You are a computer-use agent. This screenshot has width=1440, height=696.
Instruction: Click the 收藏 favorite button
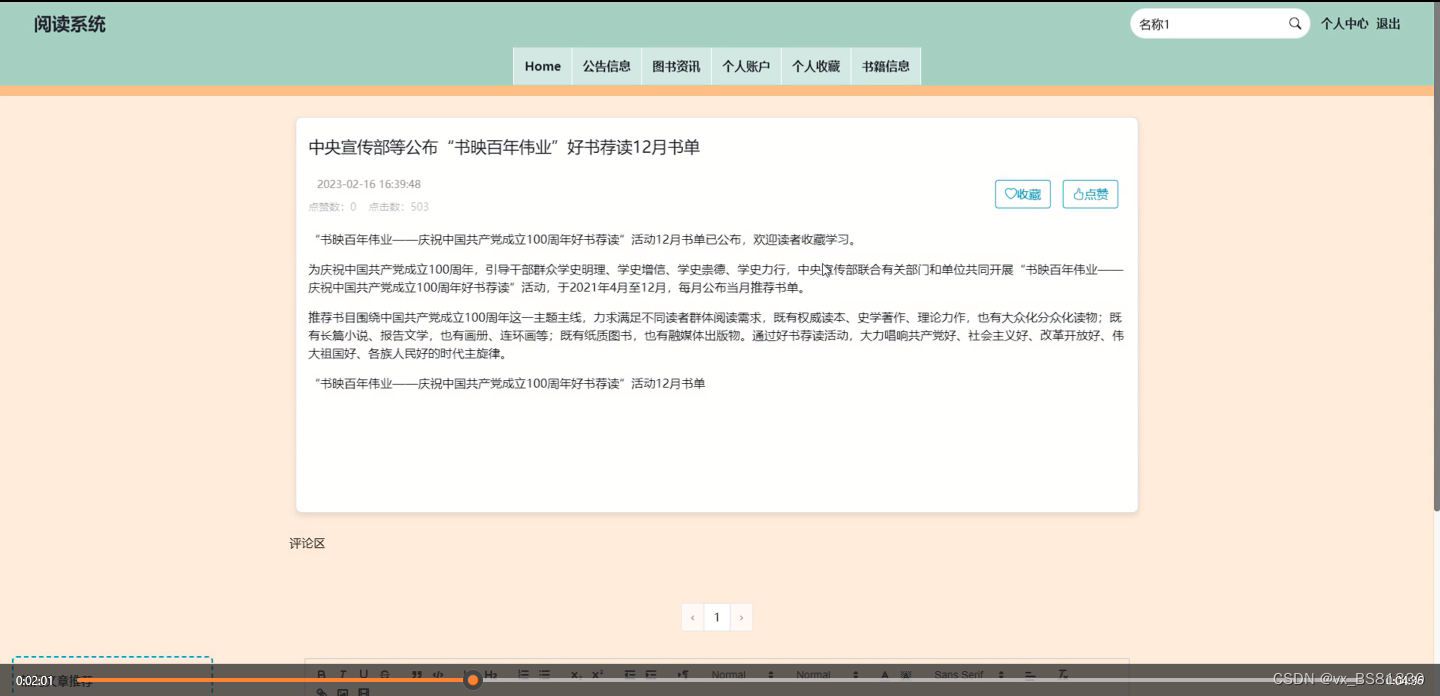click(x=1023, y=194)
